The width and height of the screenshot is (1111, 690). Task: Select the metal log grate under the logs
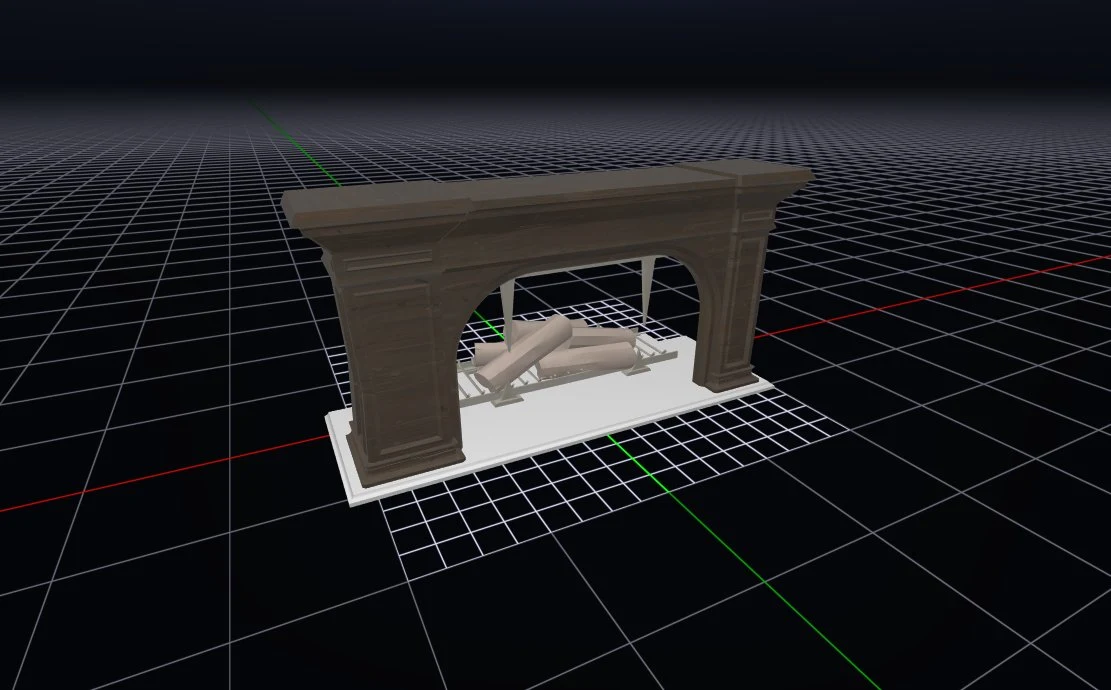point(567,372)
